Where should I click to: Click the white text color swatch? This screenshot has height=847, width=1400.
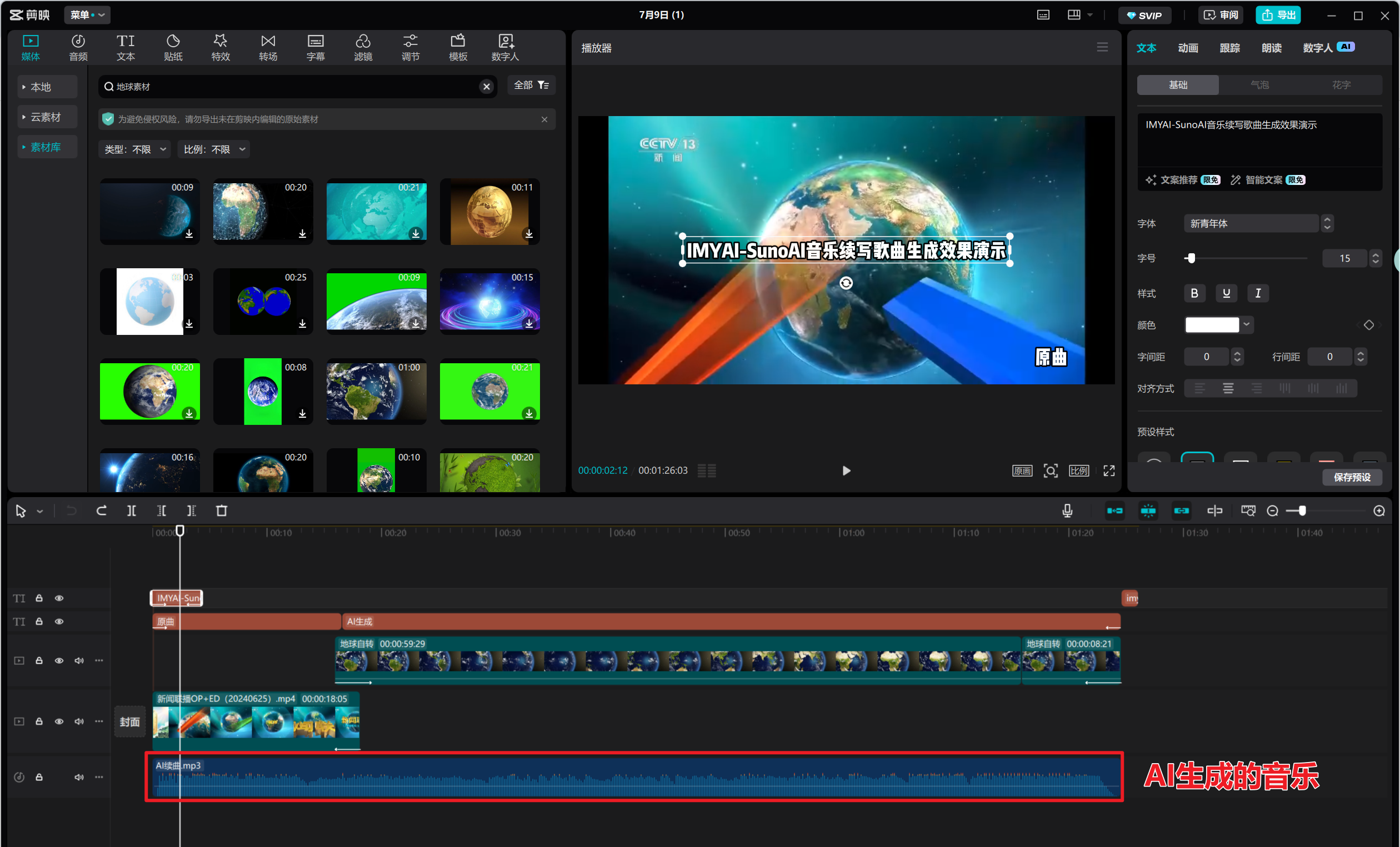tap(1211, 324)
